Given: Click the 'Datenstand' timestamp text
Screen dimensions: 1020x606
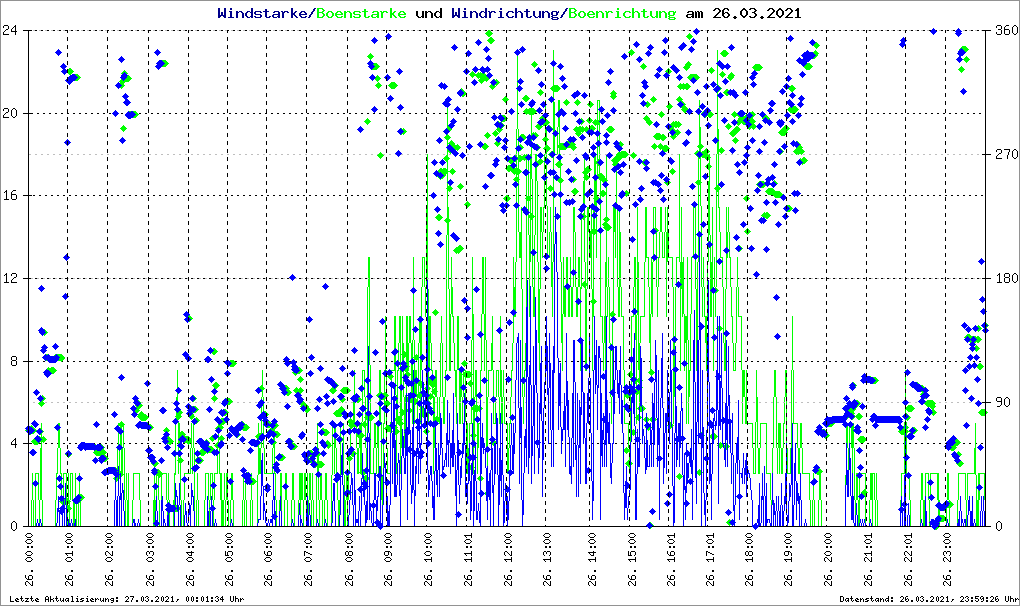Looking at the screenshot, I should [928, 599].
